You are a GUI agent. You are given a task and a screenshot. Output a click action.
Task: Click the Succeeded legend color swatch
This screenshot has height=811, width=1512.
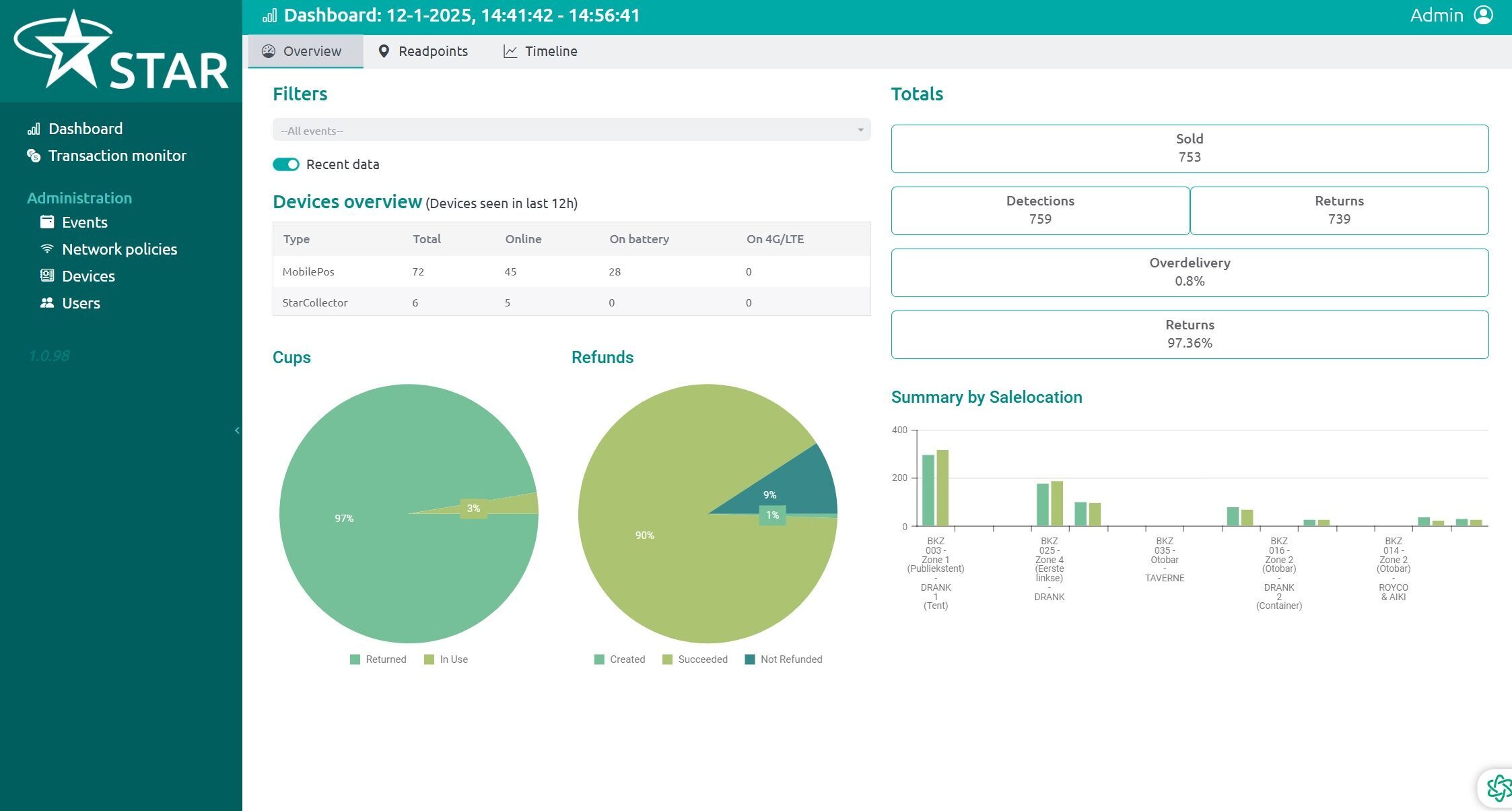668,659
